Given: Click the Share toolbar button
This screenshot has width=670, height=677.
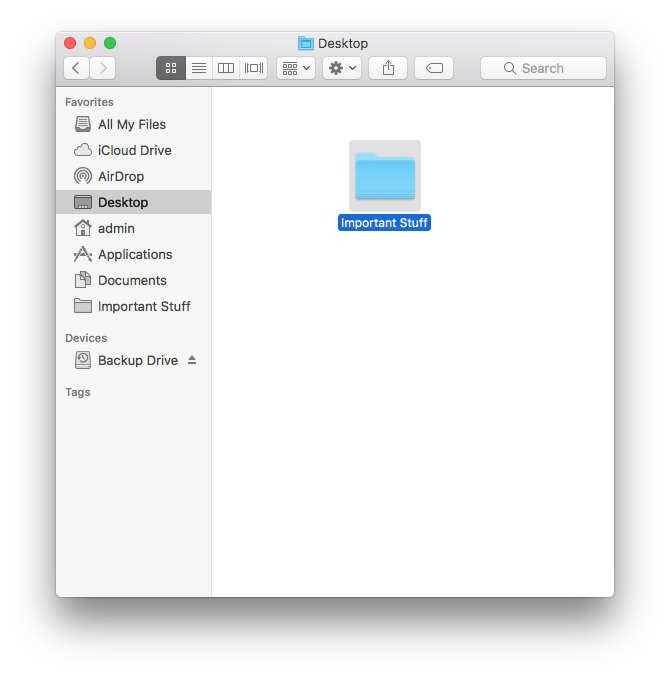Looking at the screenshot, I should 388,68.
